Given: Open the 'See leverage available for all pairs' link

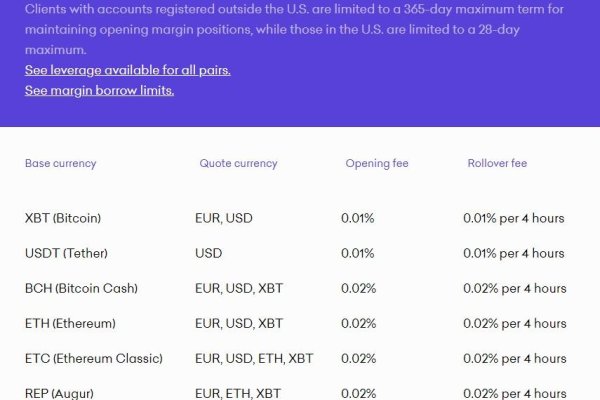Looking at the screenshot, I should point(128,70).
